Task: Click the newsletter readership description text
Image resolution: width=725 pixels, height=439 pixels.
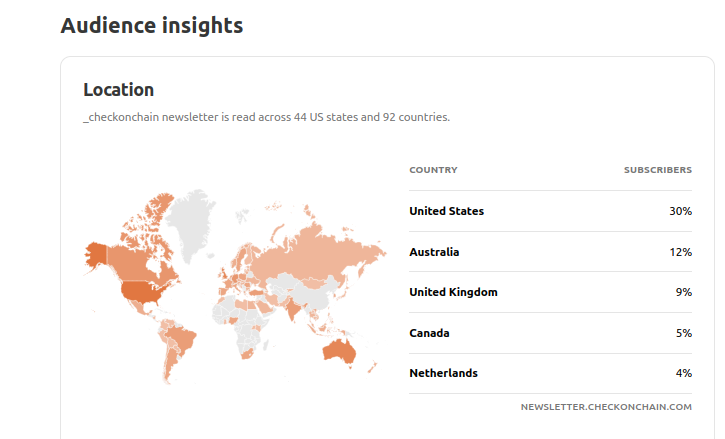Action: click(x=266, y=117)
